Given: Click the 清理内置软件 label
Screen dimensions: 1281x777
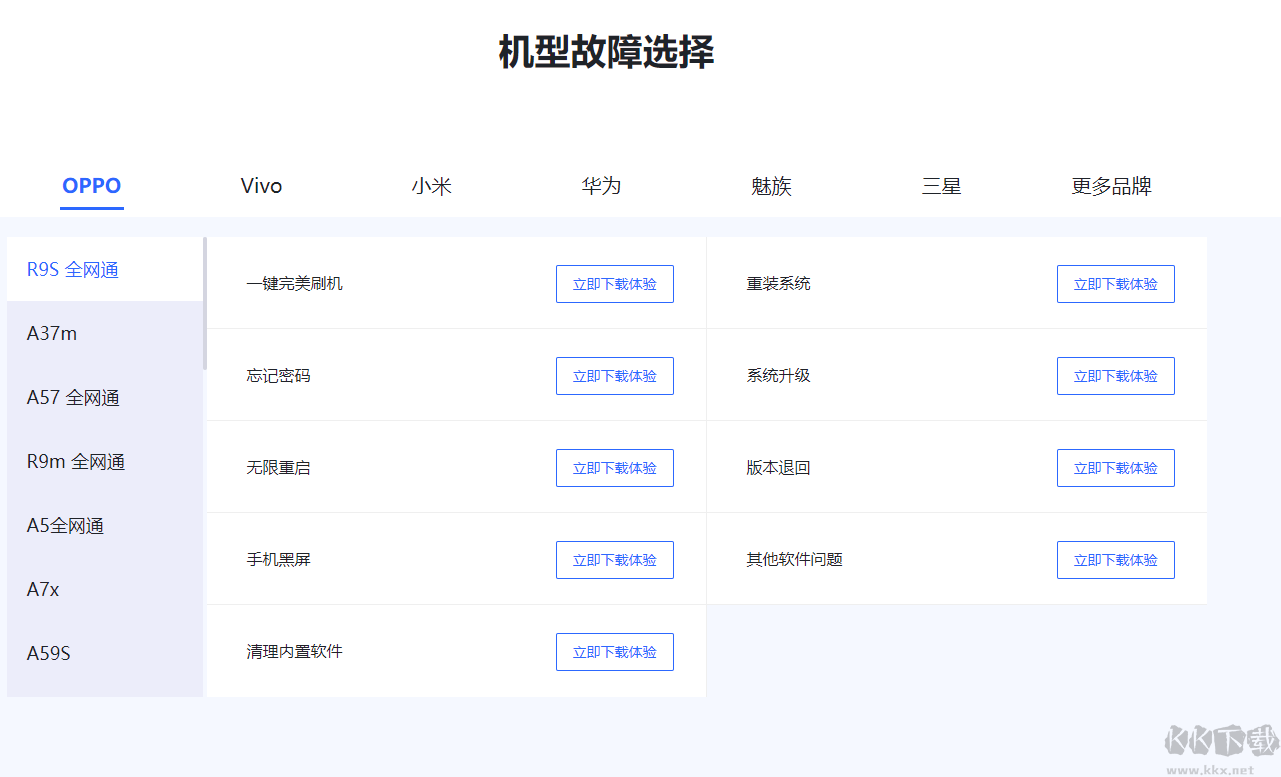Looking at the screenshot, I should coord(294,652).
